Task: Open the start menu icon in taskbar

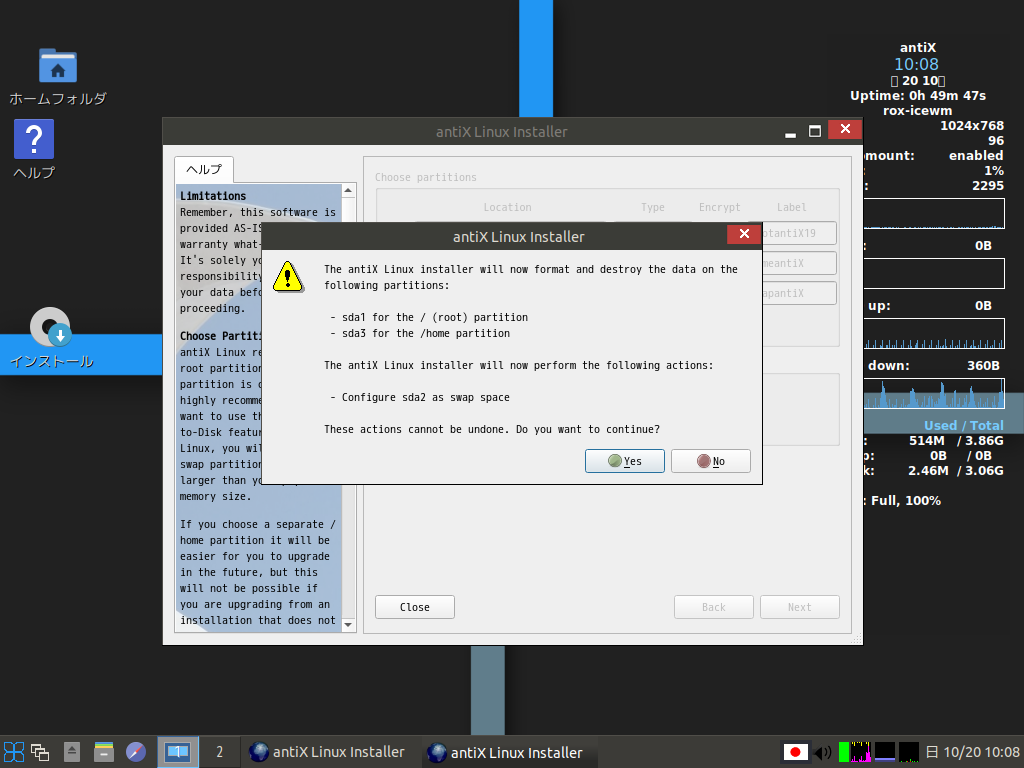Action: point(14,752)
